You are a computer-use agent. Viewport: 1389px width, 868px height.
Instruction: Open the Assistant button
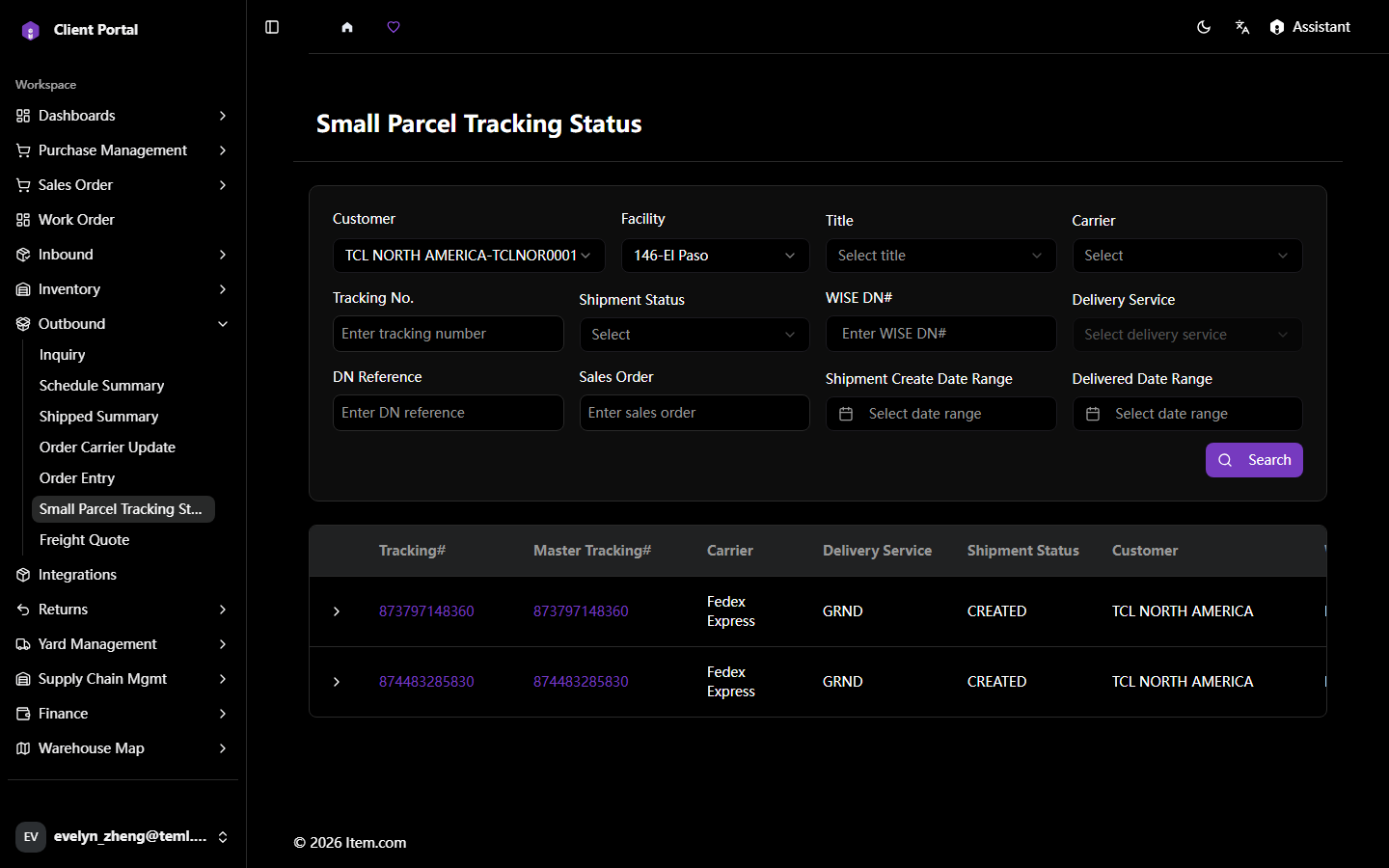[x=1310, y=27]
